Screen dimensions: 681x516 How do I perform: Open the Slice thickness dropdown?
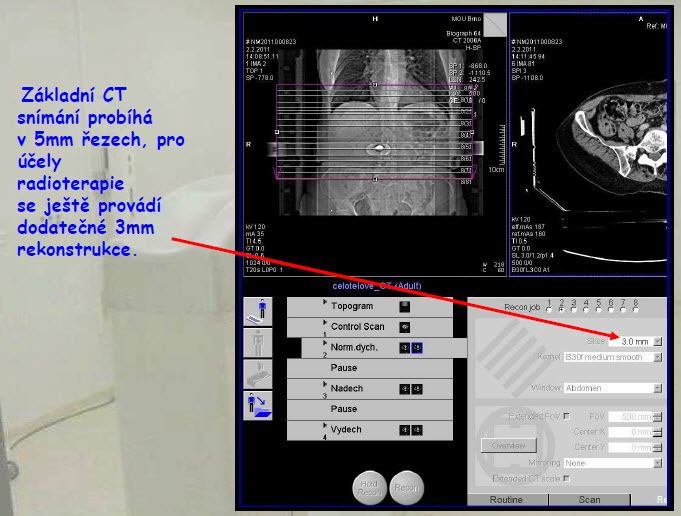(x=657, y=342)
